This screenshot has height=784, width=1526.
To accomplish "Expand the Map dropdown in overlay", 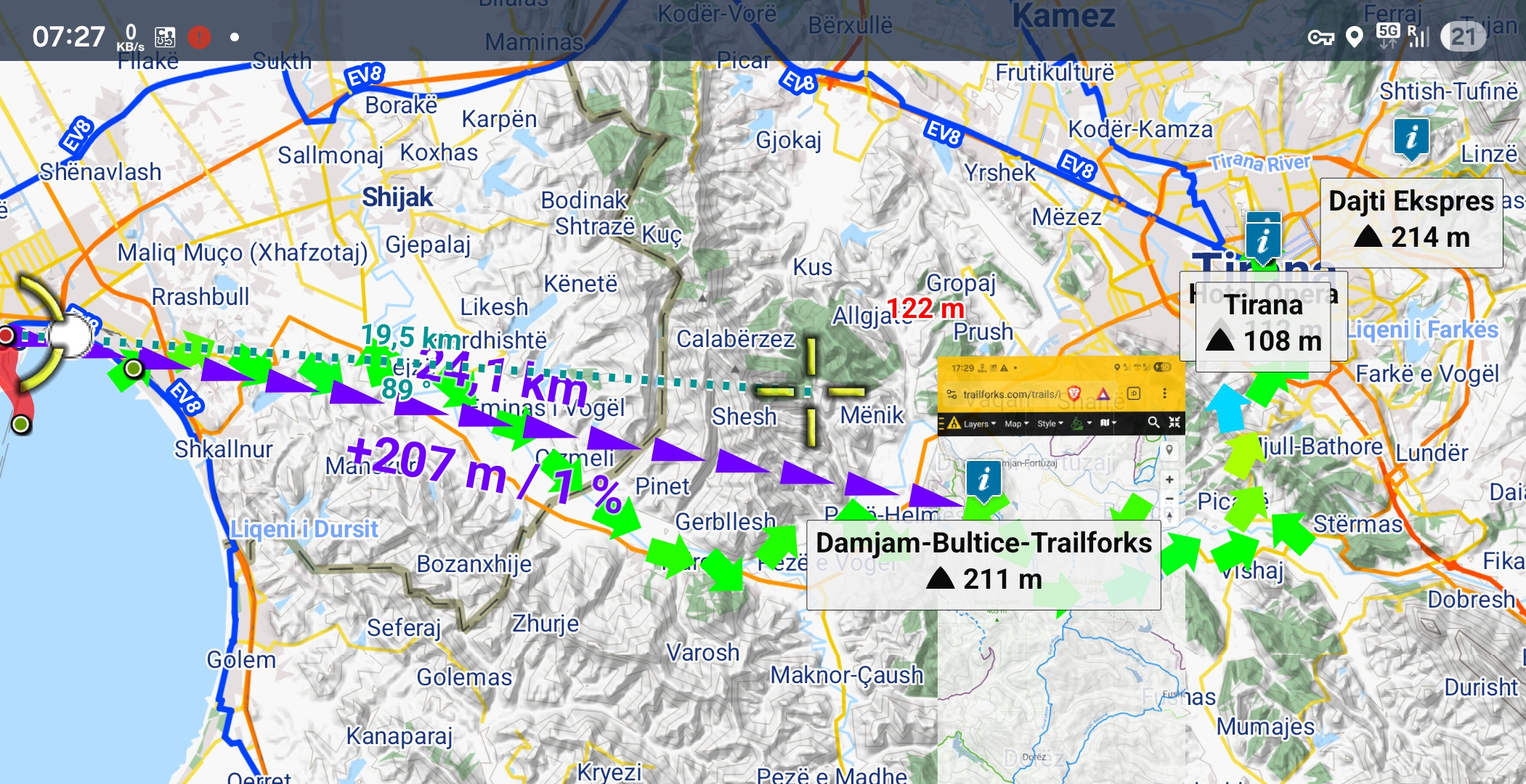I will (x=1016, y=424).
